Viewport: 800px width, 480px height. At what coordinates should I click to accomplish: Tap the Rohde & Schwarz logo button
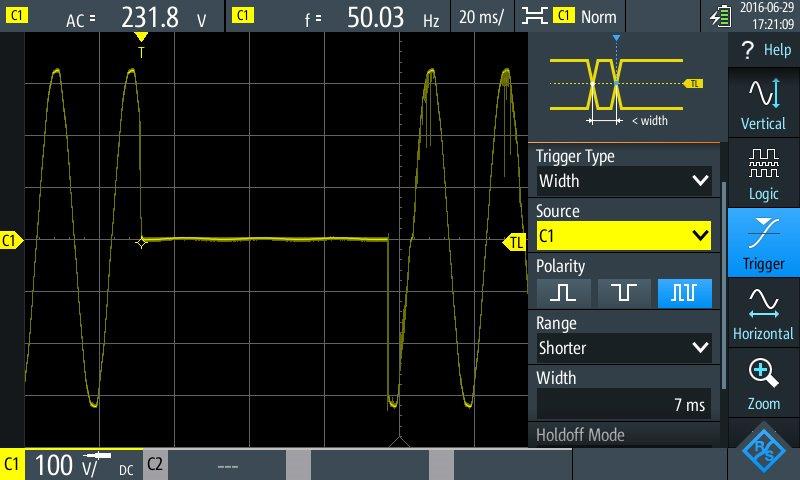(x=764, y=451)
